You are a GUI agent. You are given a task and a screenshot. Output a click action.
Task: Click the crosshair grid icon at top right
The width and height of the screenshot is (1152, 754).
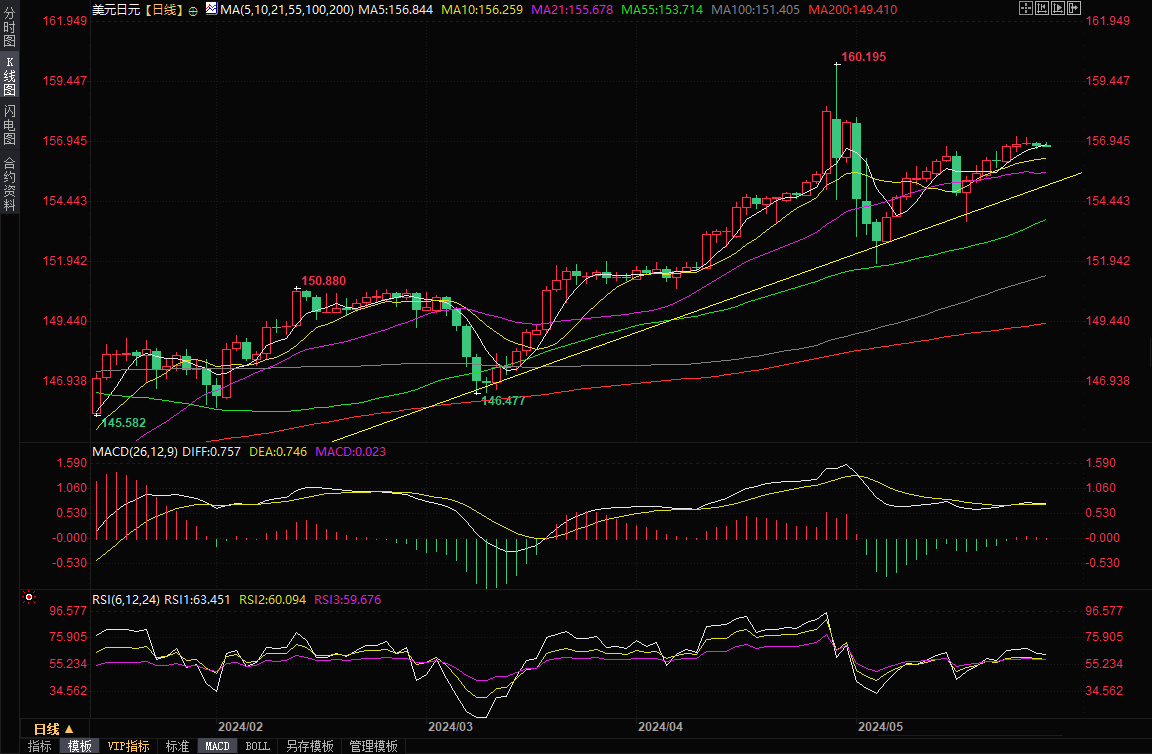[x=1026, y=8]
